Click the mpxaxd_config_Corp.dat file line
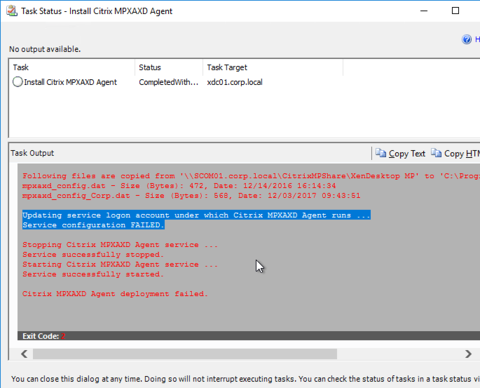 pos(191,195)
